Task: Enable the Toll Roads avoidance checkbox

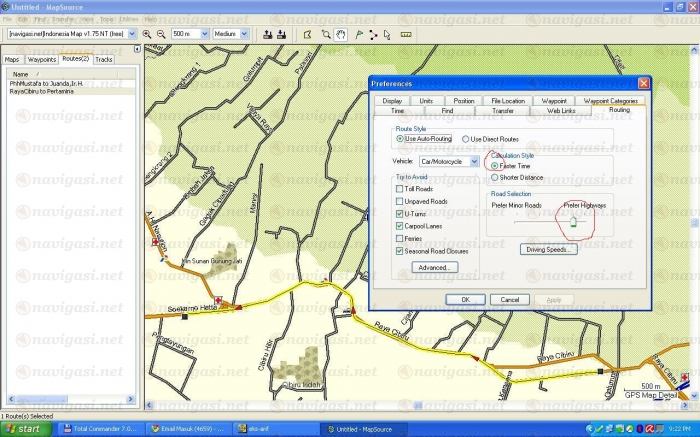Action: (400, 188)
